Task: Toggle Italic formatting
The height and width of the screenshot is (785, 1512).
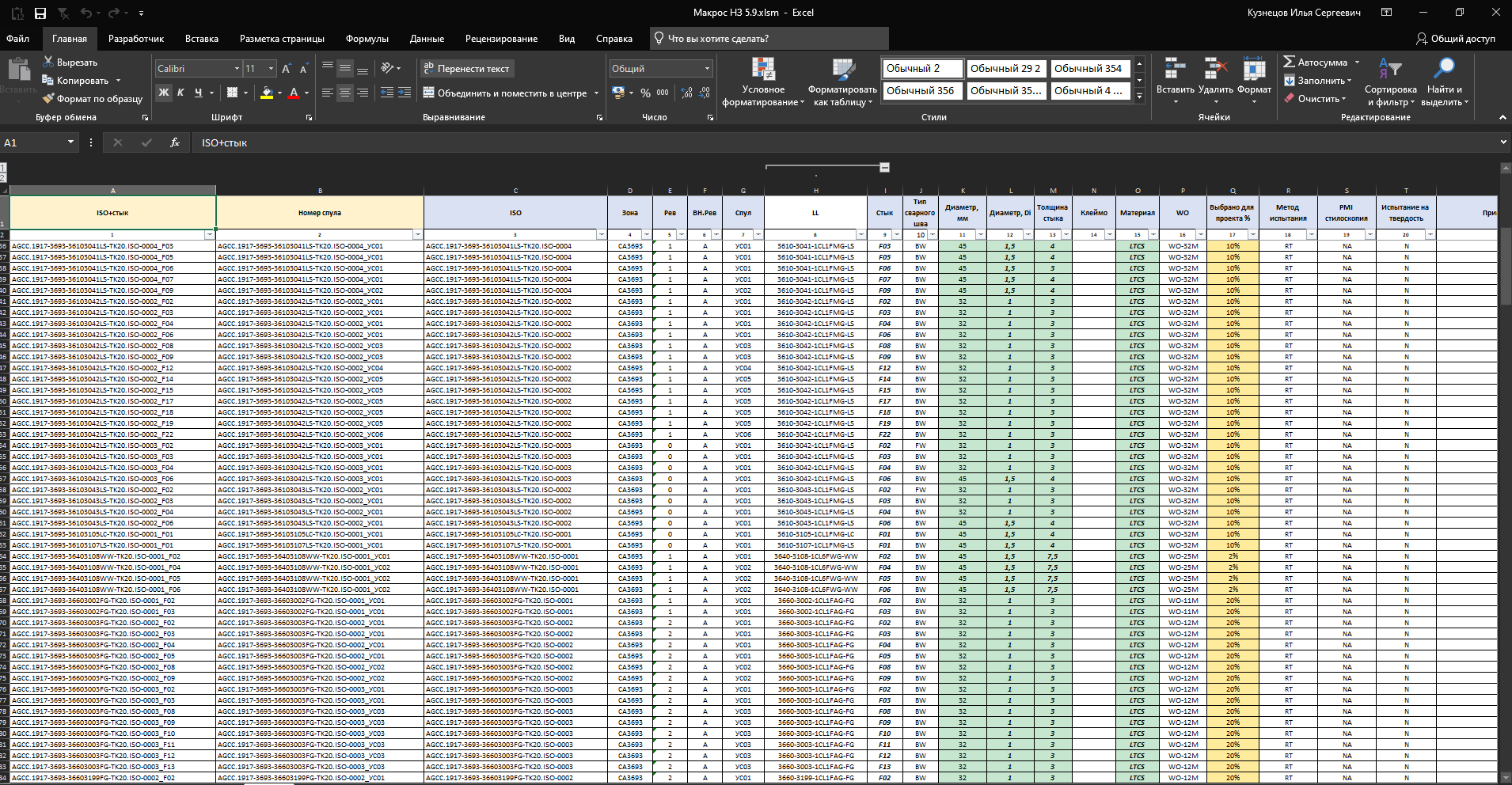Action: 180,93
